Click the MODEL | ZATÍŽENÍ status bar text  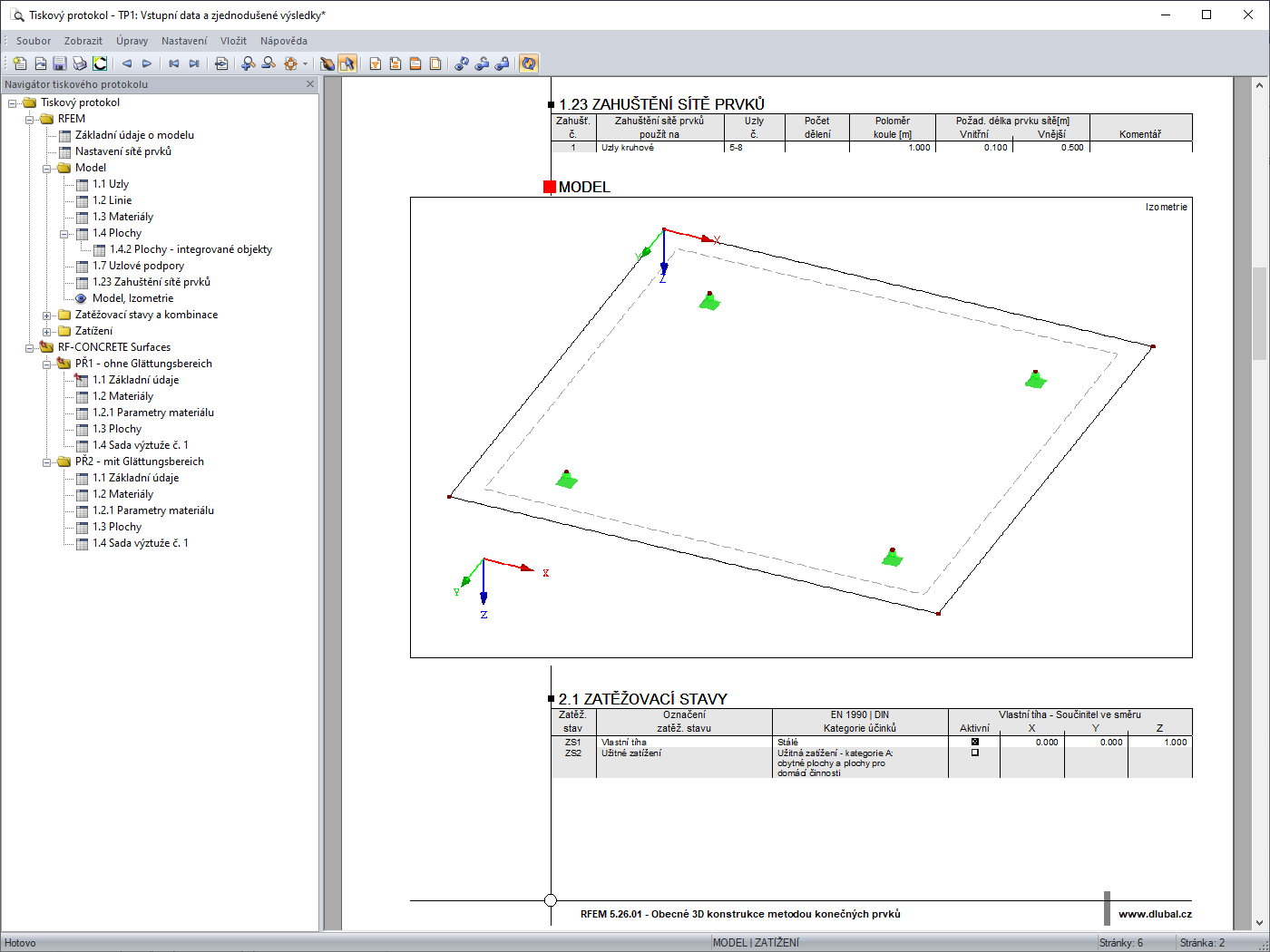(x=756, y=943)
